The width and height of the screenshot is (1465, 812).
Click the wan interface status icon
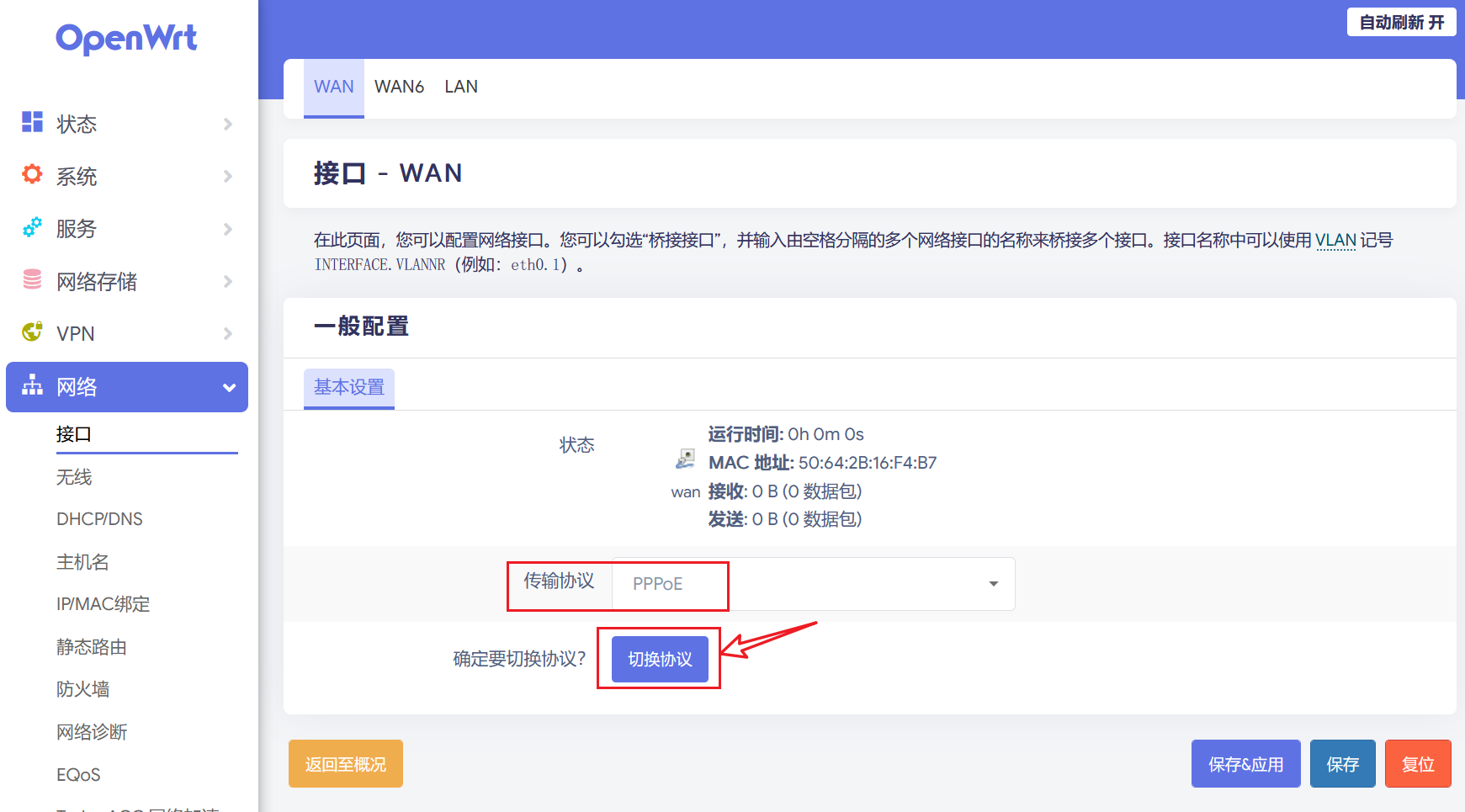click(x=685, y=459)
